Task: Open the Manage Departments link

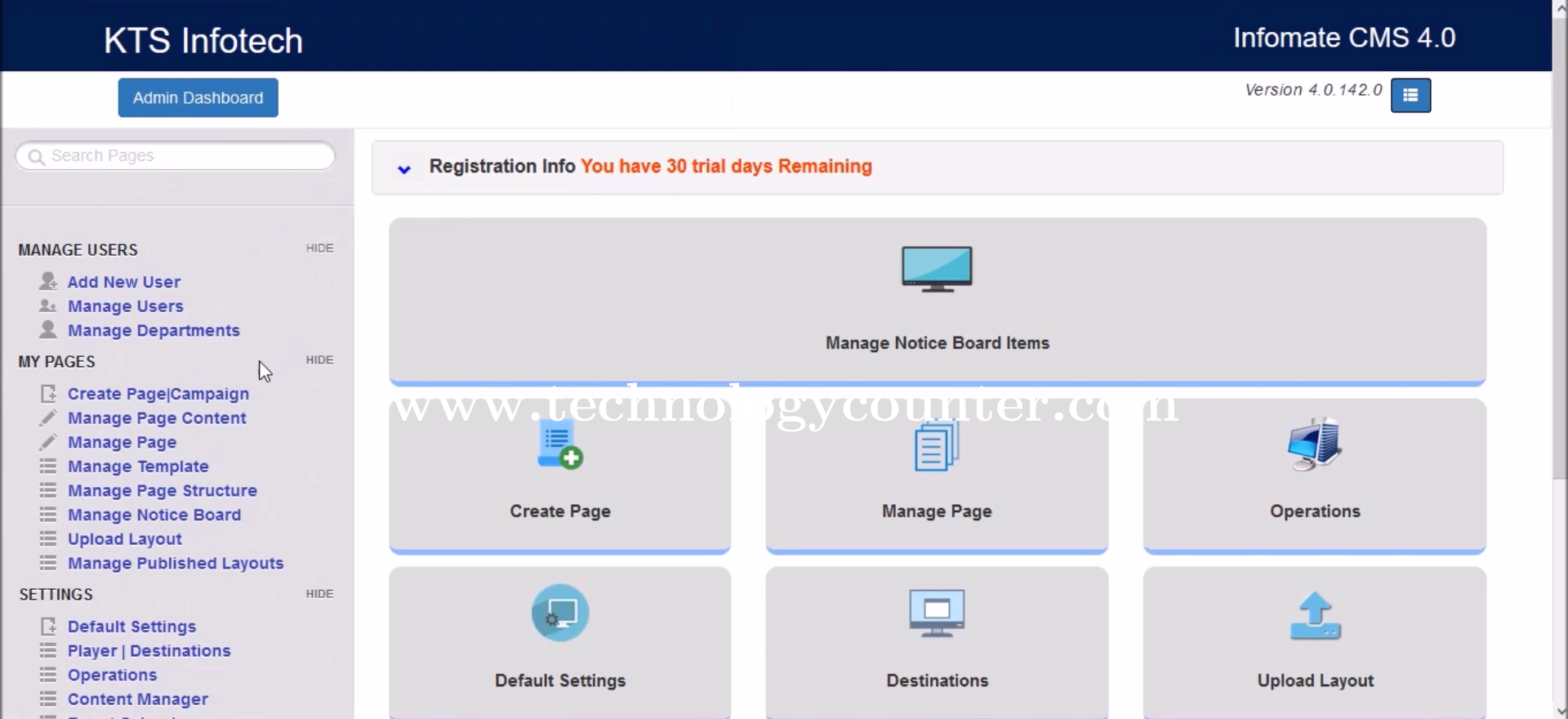Action: point(154,331)
